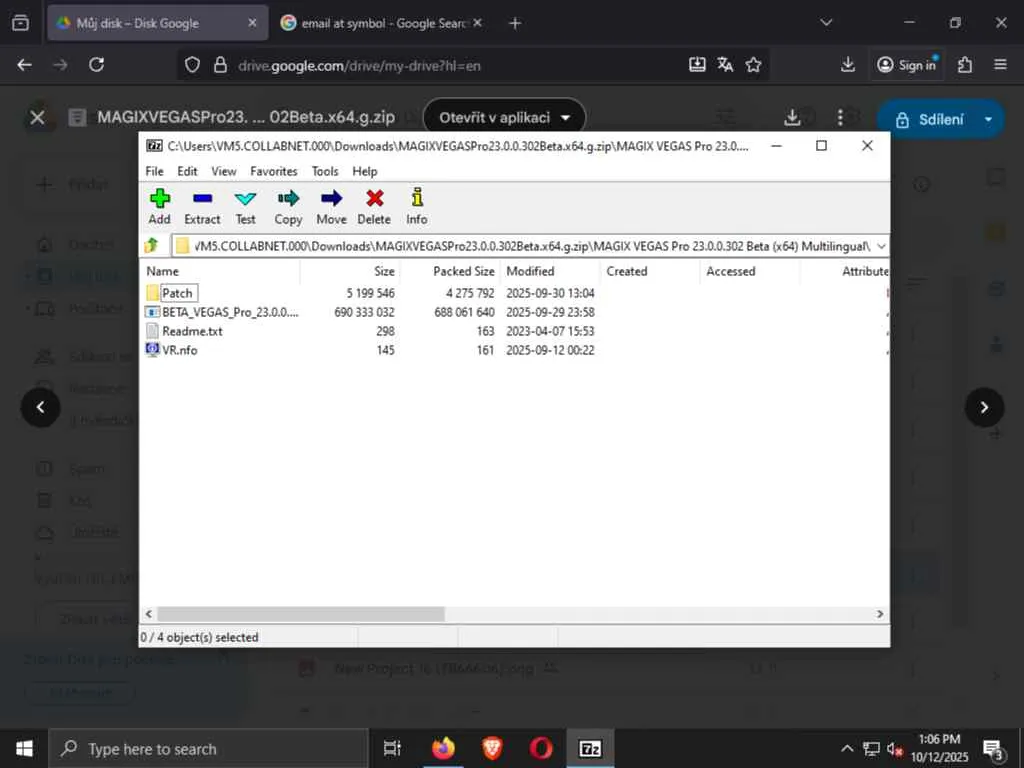Open the browser hamburger menu
Screen dimensions: 1024x768
pyautogui.click(x=1000, y=65)
